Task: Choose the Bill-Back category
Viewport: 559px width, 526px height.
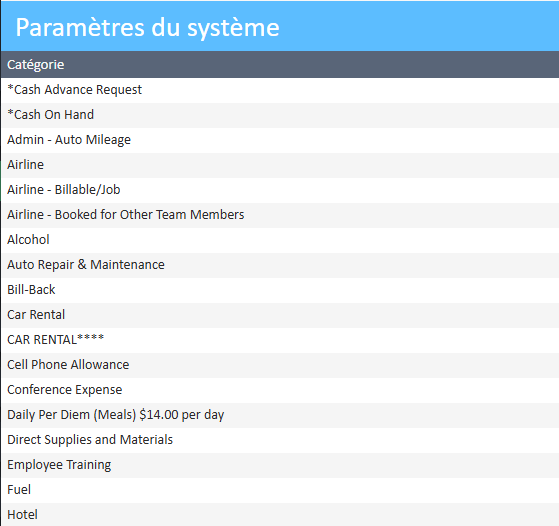Action: [280, 290]
